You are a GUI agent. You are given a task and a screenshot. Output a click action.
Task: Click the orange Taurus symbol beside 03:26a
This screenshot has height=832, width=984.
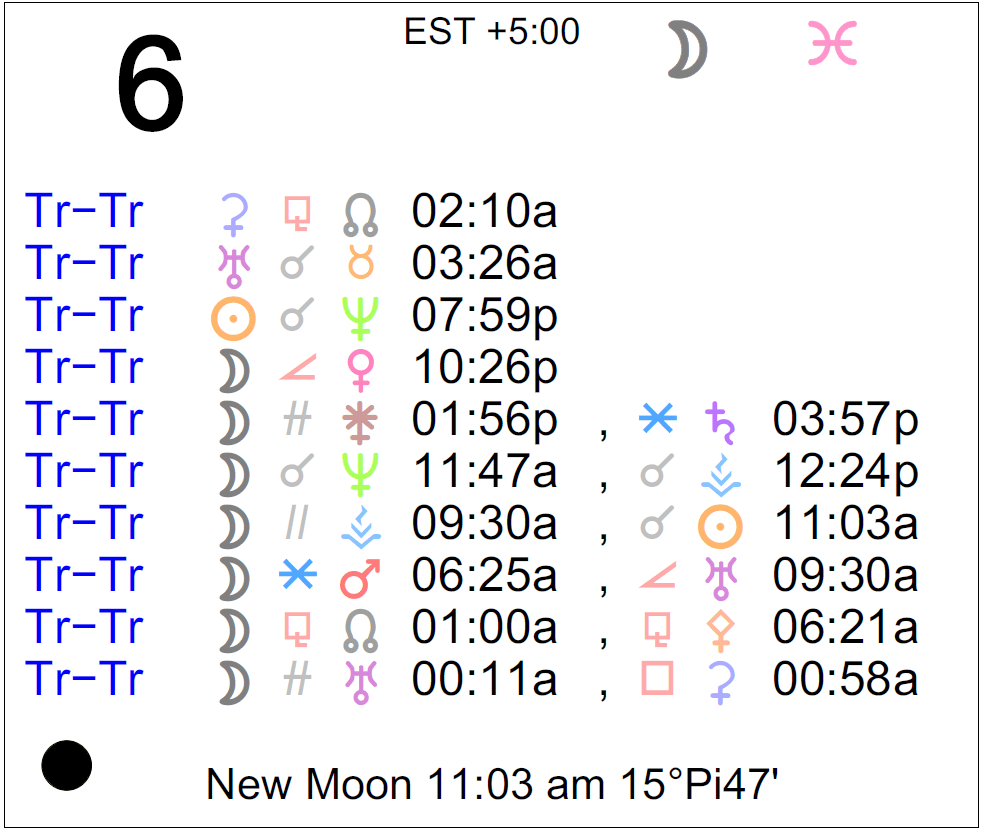(357, 265)
